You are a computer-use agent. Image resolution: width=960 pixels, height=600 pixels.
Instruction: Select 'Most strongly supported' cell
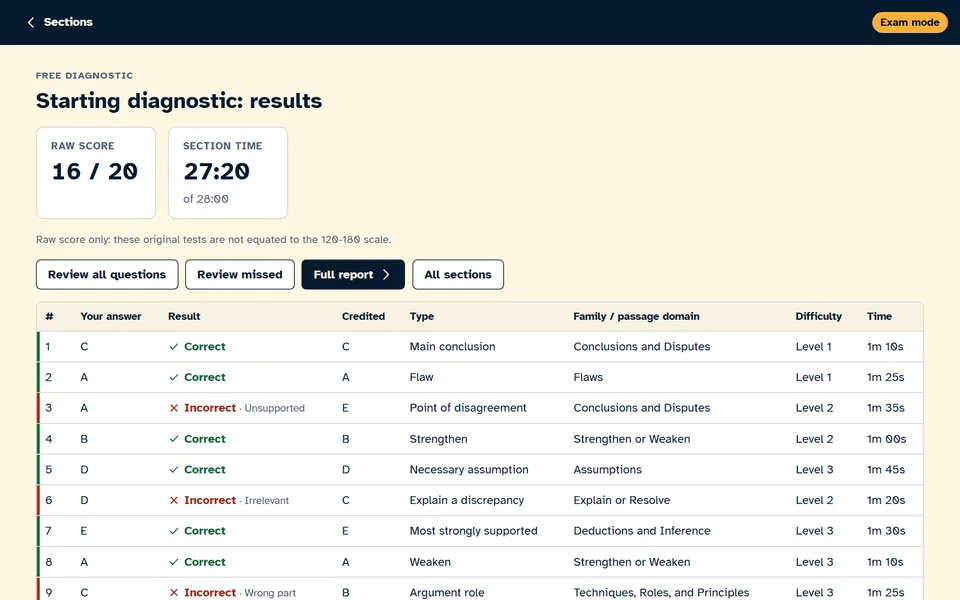pos(473,531)
